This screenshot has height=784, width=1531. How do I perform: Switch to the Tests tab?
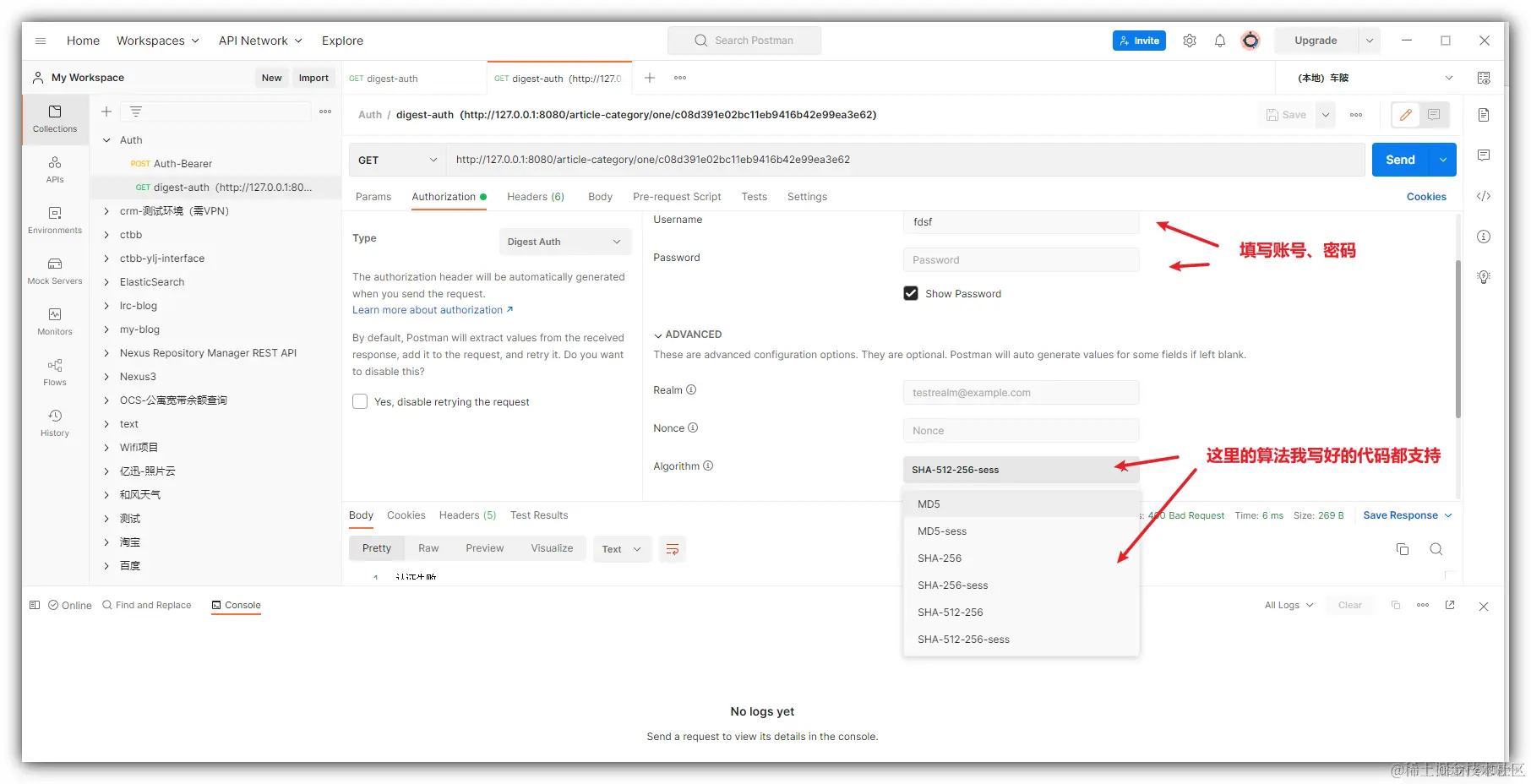click(x=755, y=197)
